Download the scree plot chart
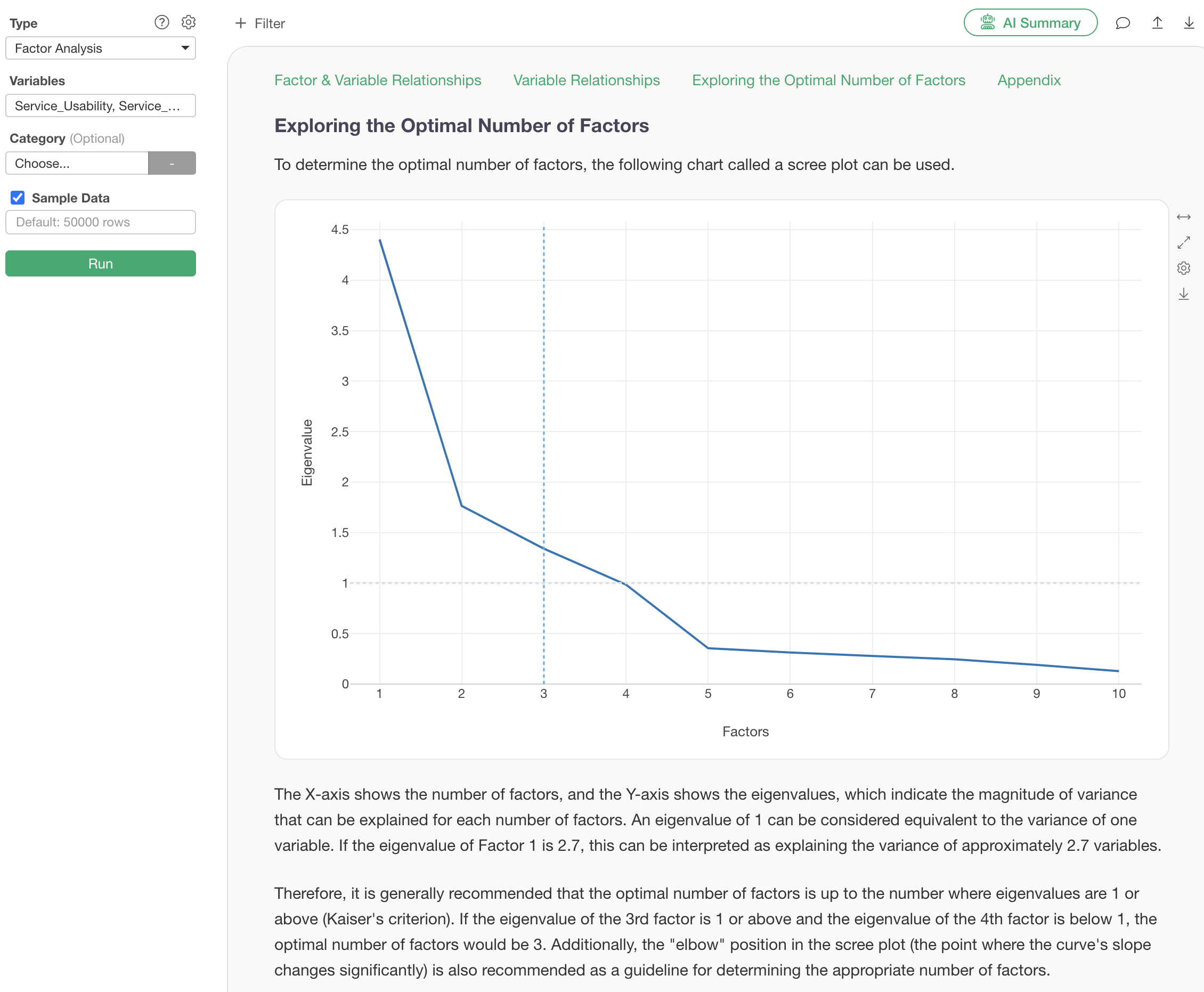Image resolution: width=1204 pixels, height=992 pixels. coord(1183,294)
